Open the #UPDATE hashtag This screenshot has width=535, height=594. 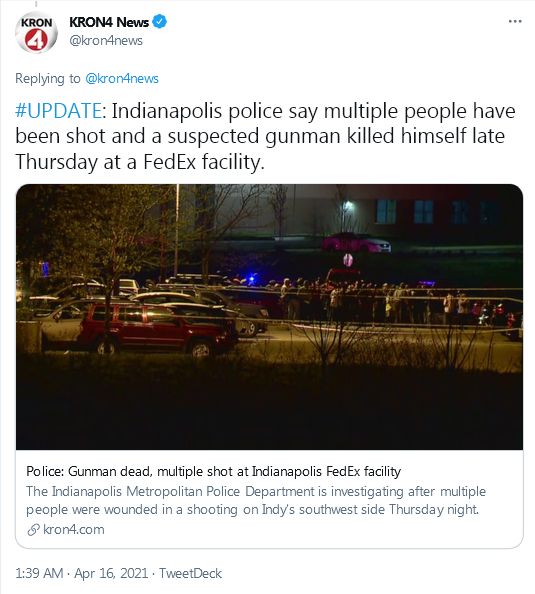58,111
